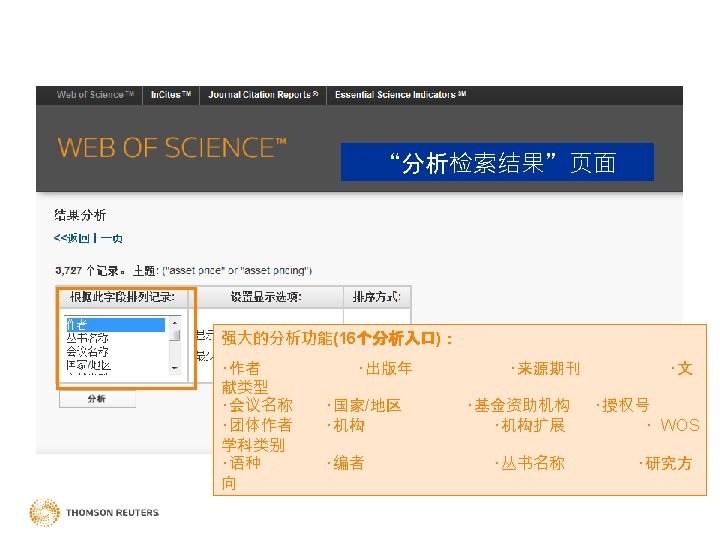Viewport: 720px width, 540px height.
Task: Click the 分析 button
Action: 97,399
